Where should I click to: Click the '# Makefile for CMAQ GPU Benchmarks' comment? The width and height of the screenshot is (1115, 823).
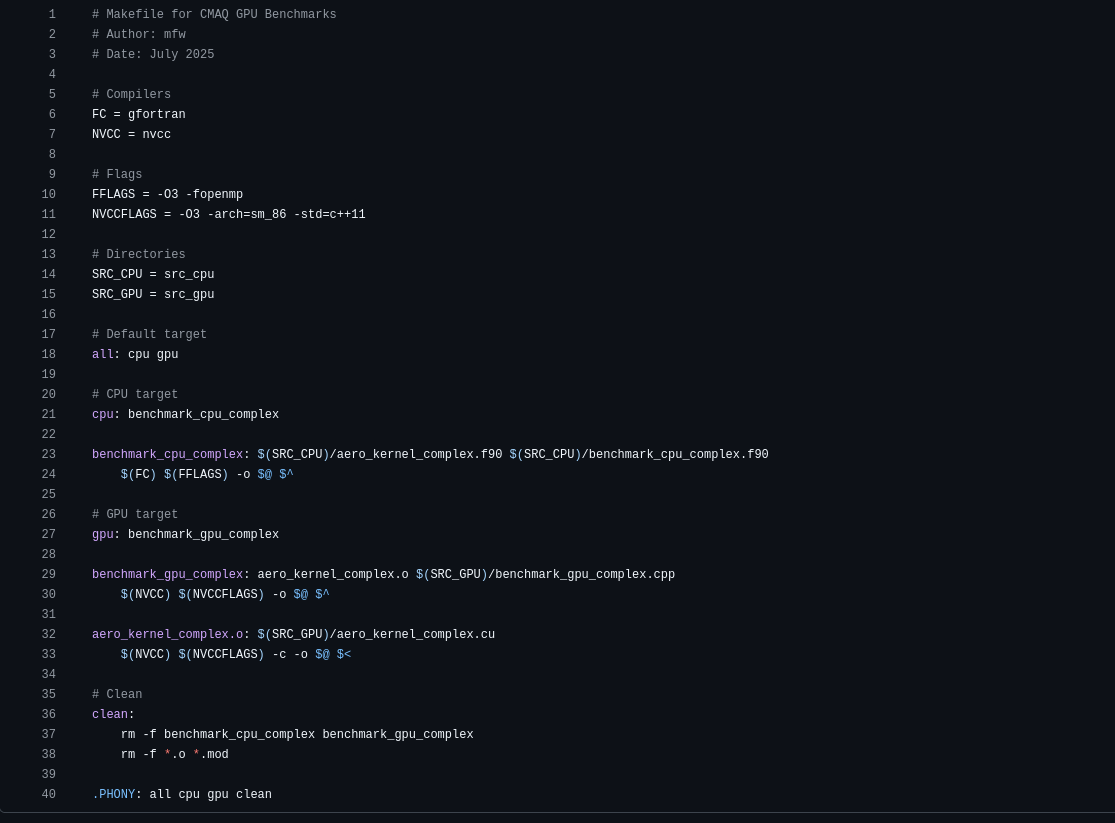(x=214, y=15)
